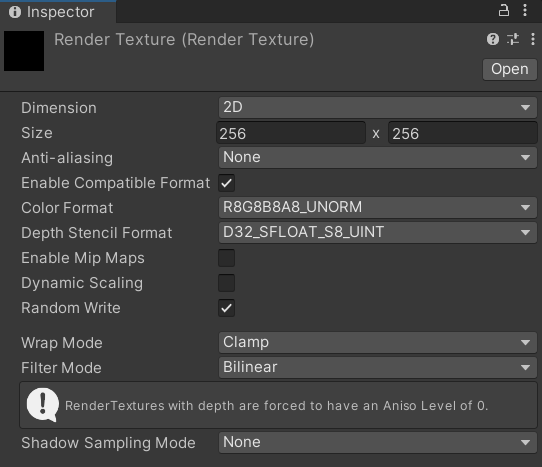The height and width of the screenshot is (467, 542).
Task: Uncheck Enable Compatible Format checkbox
Action: [x=226, y=183]
